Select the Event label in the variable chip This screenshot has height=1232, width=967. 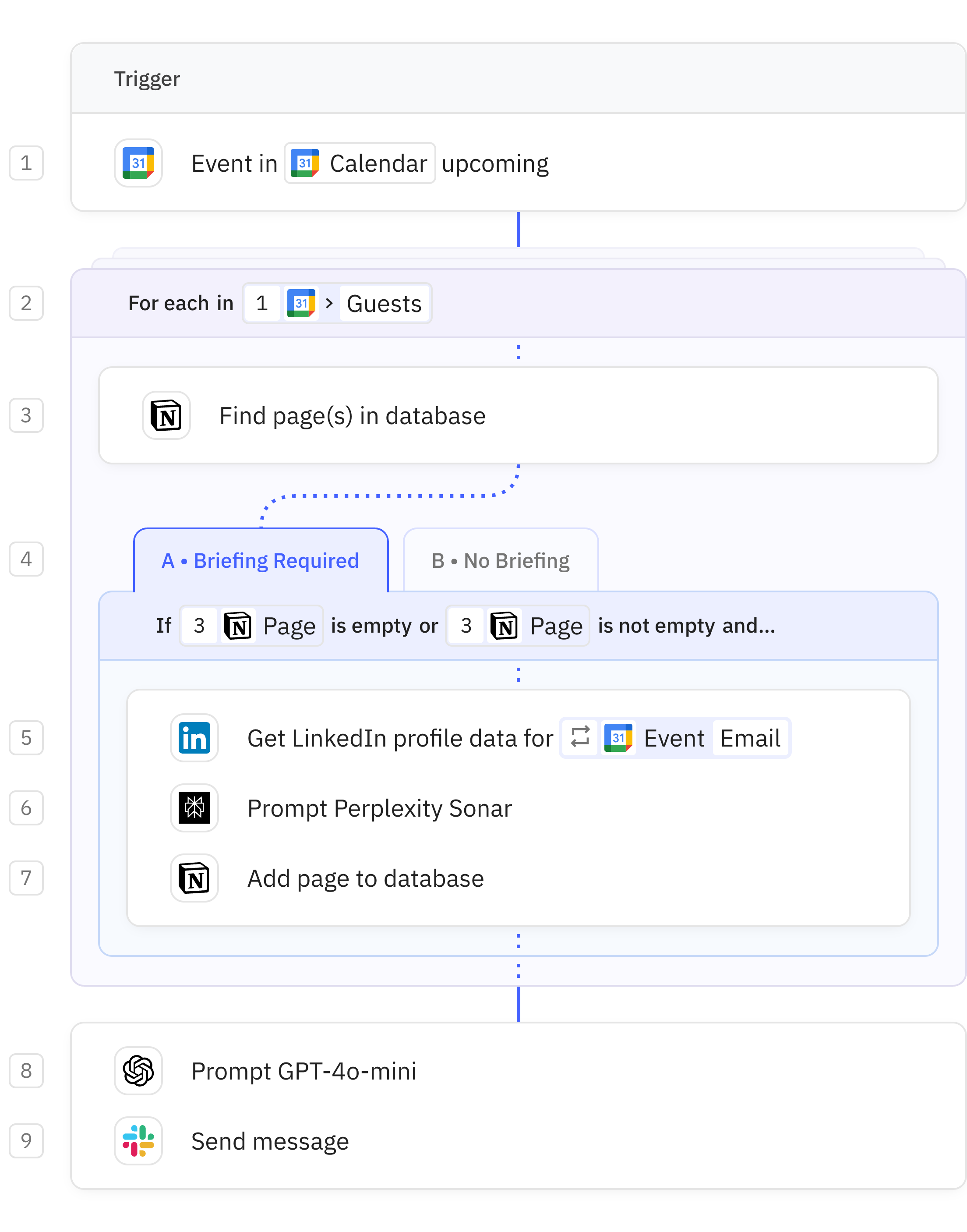coord(674,738)
